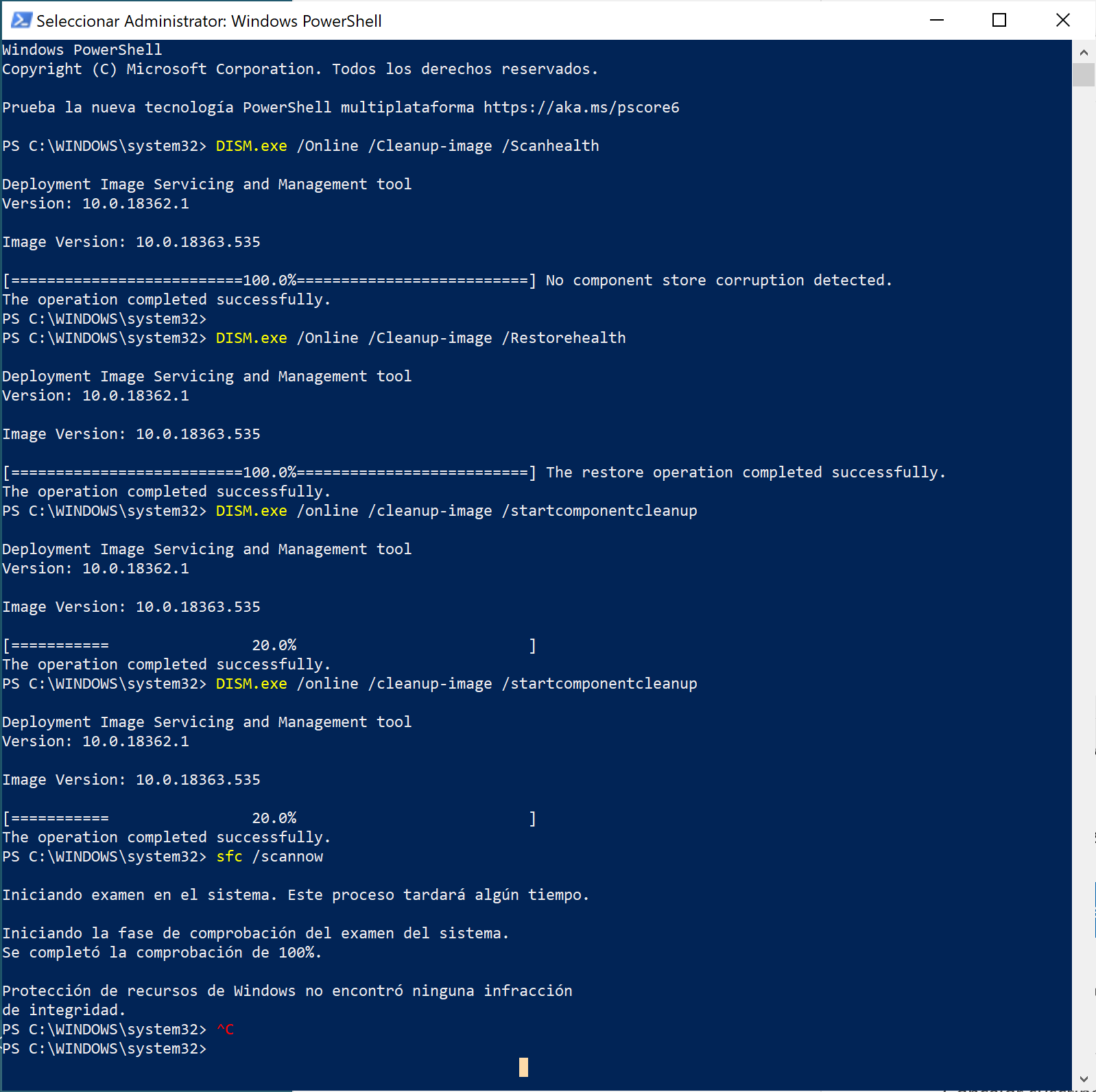Click 'No component store corruption detected.' text

[x=719, y=281]
